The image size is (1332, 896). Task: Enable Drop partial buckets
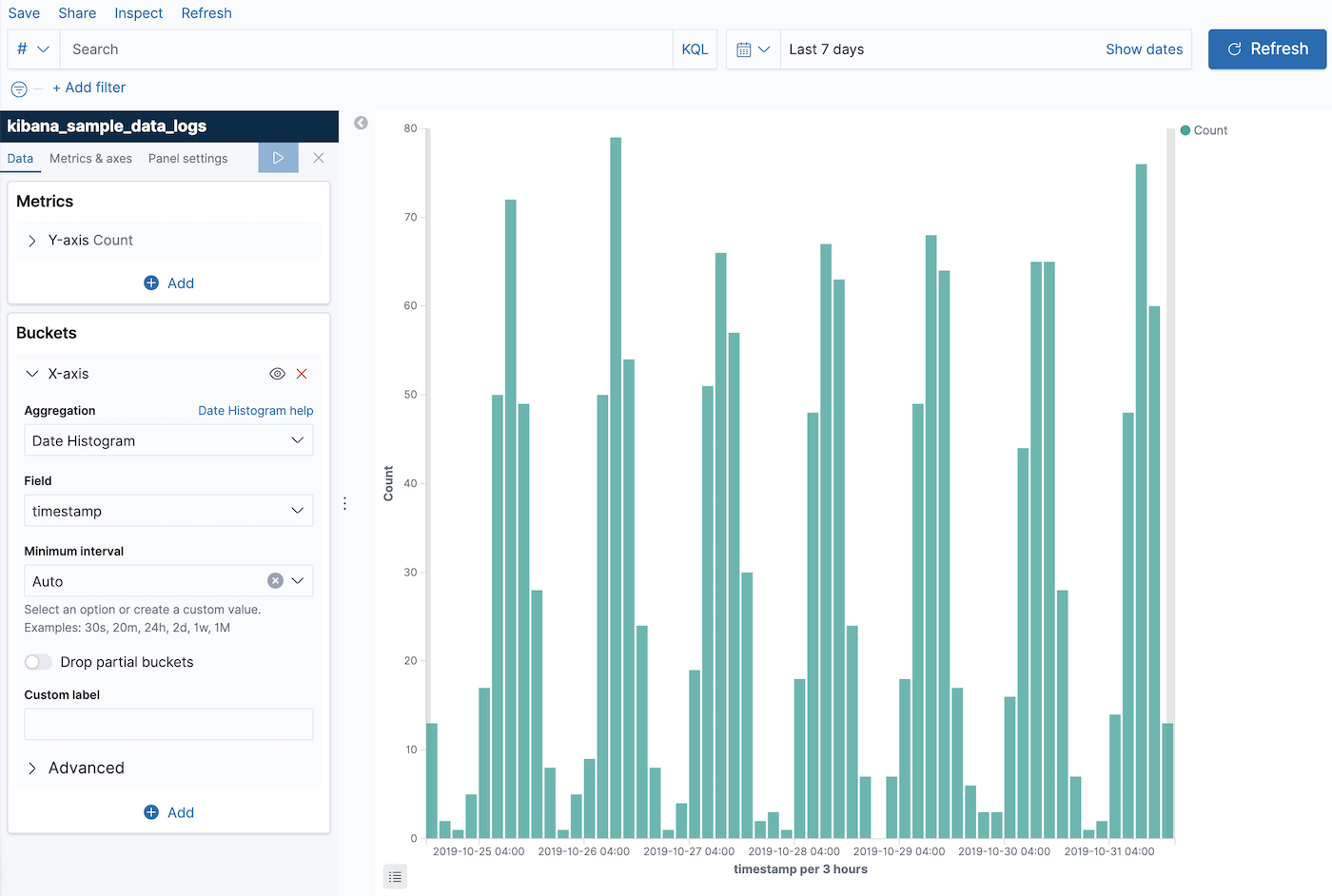tap(37, 661)
